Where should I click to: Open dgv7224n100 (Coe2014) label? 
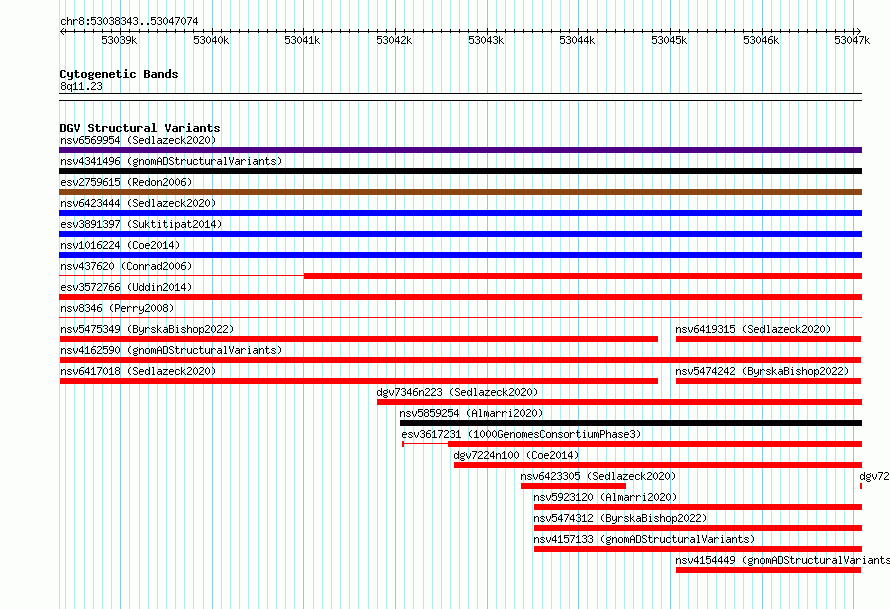(x=517, y=455)
